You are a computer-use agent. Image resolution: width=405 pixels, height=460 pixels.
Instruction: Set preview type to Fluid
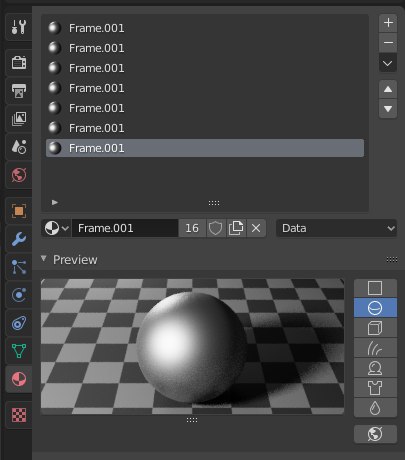375,408
